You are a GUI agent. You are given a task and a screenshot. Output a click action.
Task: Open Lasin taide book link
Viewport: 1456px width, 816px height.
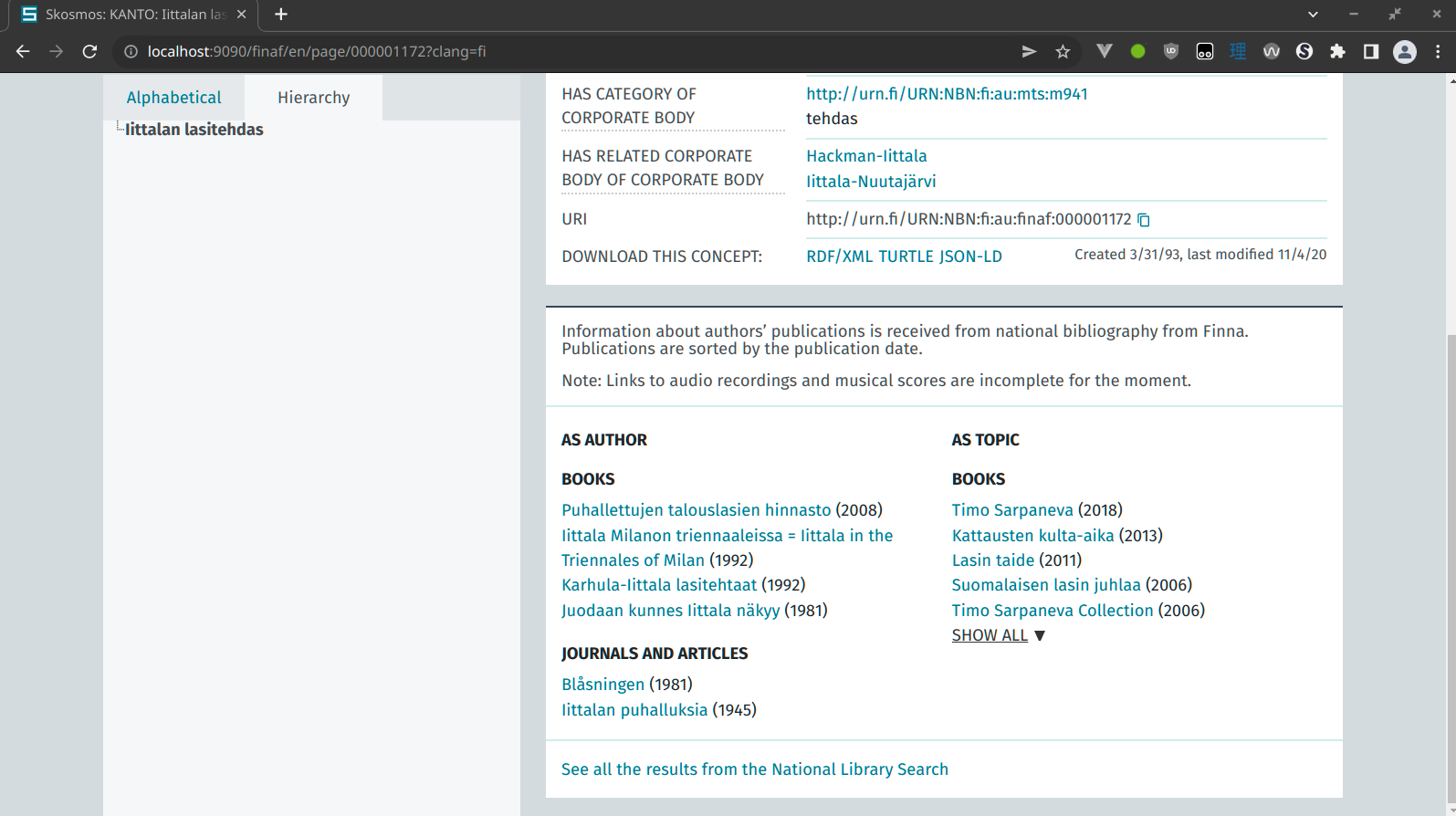pyautogui.click(x=993, y=560)
